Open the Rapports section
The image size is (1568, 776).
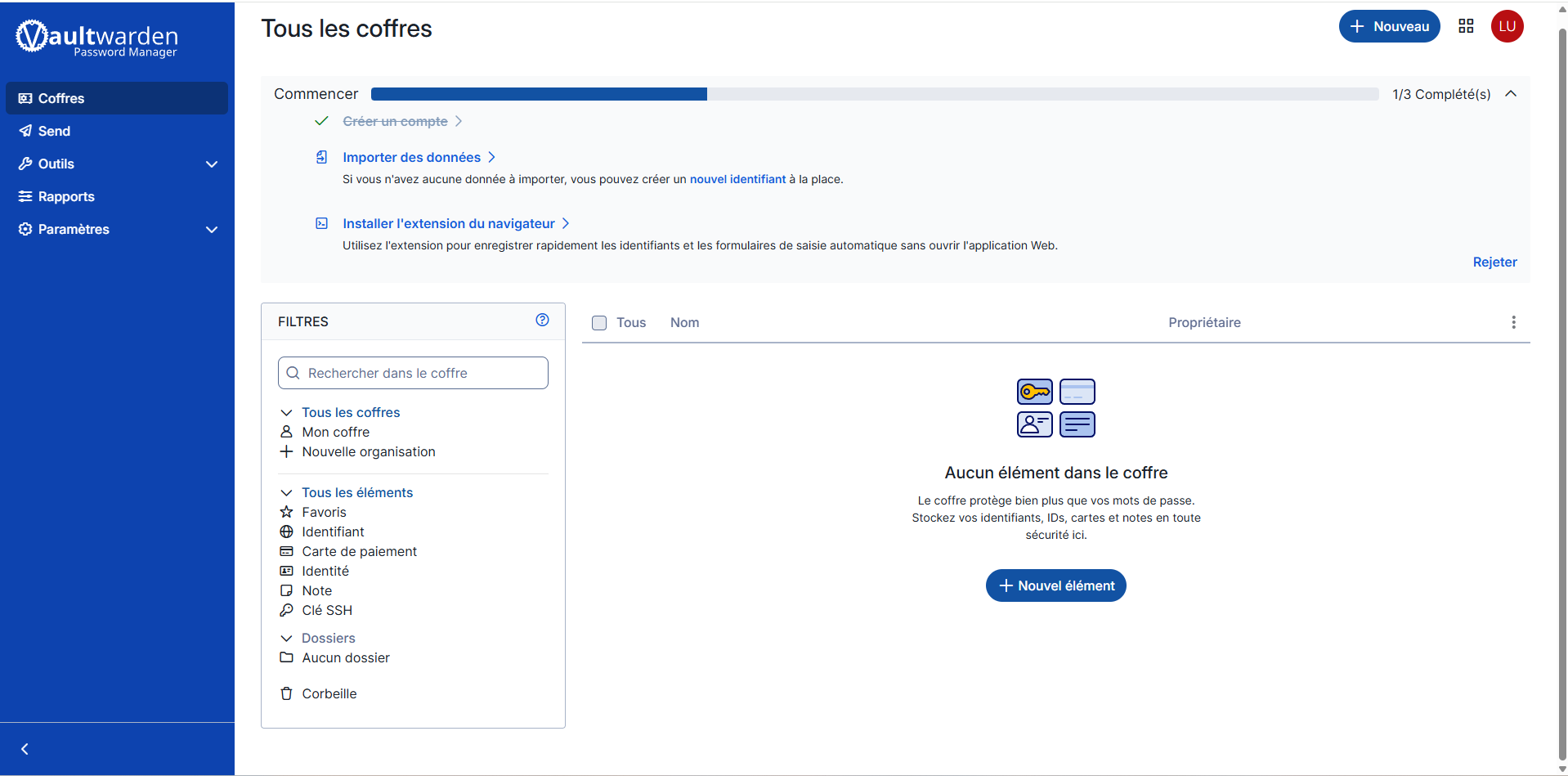click(65, 196)
